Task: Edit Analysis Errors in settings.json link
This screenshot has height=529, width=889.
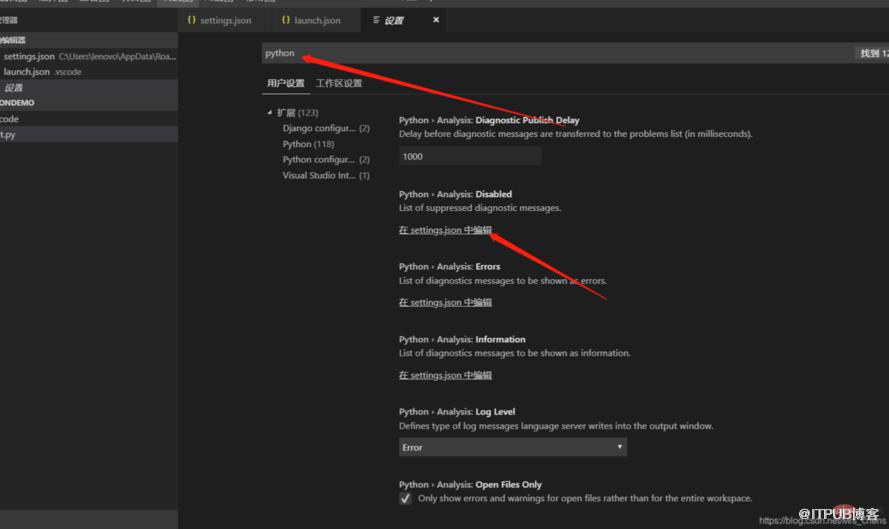Action: click(445, 303)
